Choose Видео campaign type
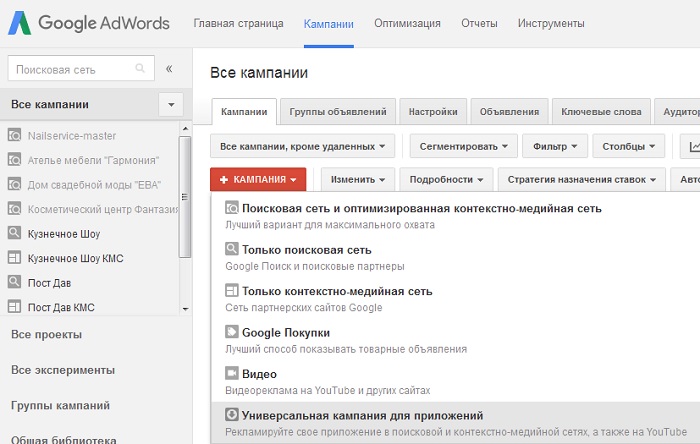 coord(455,382)
